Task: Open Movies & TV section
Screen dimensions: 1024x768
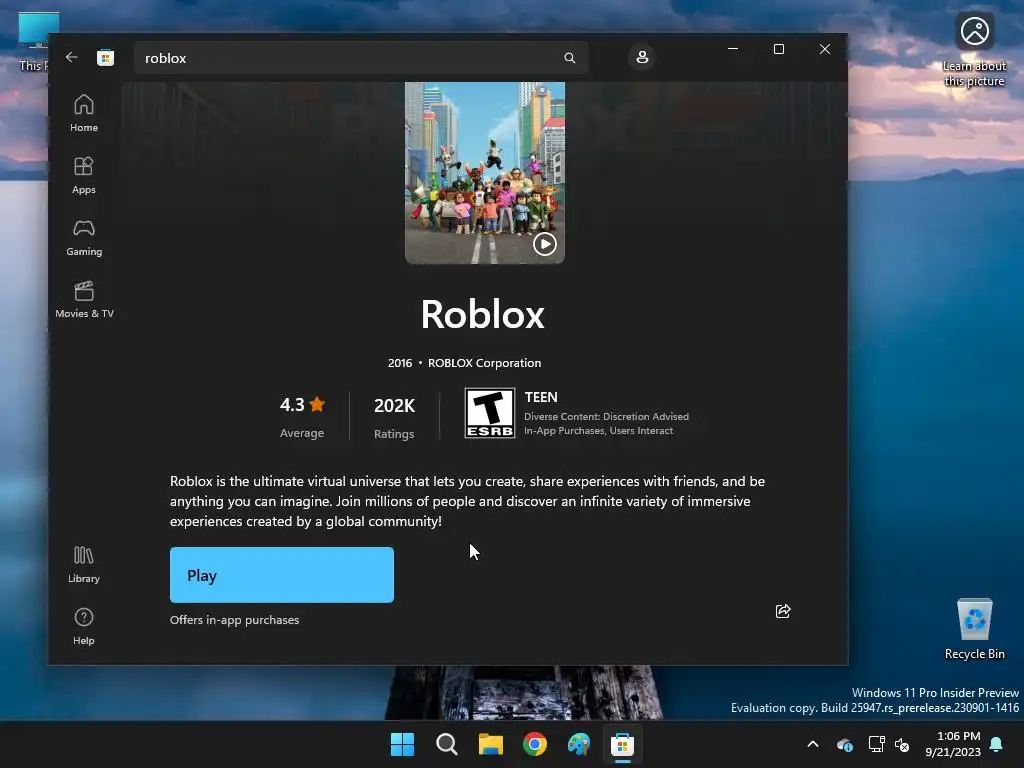Action: tap(84, 299)
